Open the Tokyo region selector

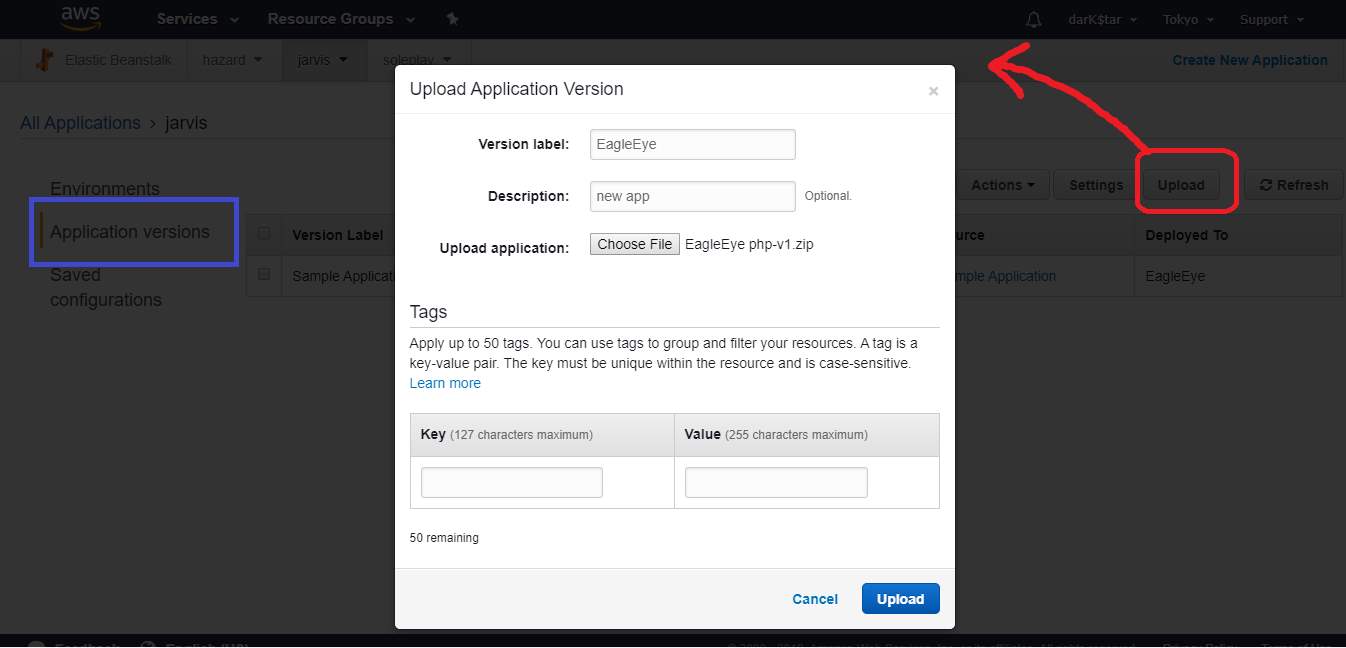pos(1189,19)
